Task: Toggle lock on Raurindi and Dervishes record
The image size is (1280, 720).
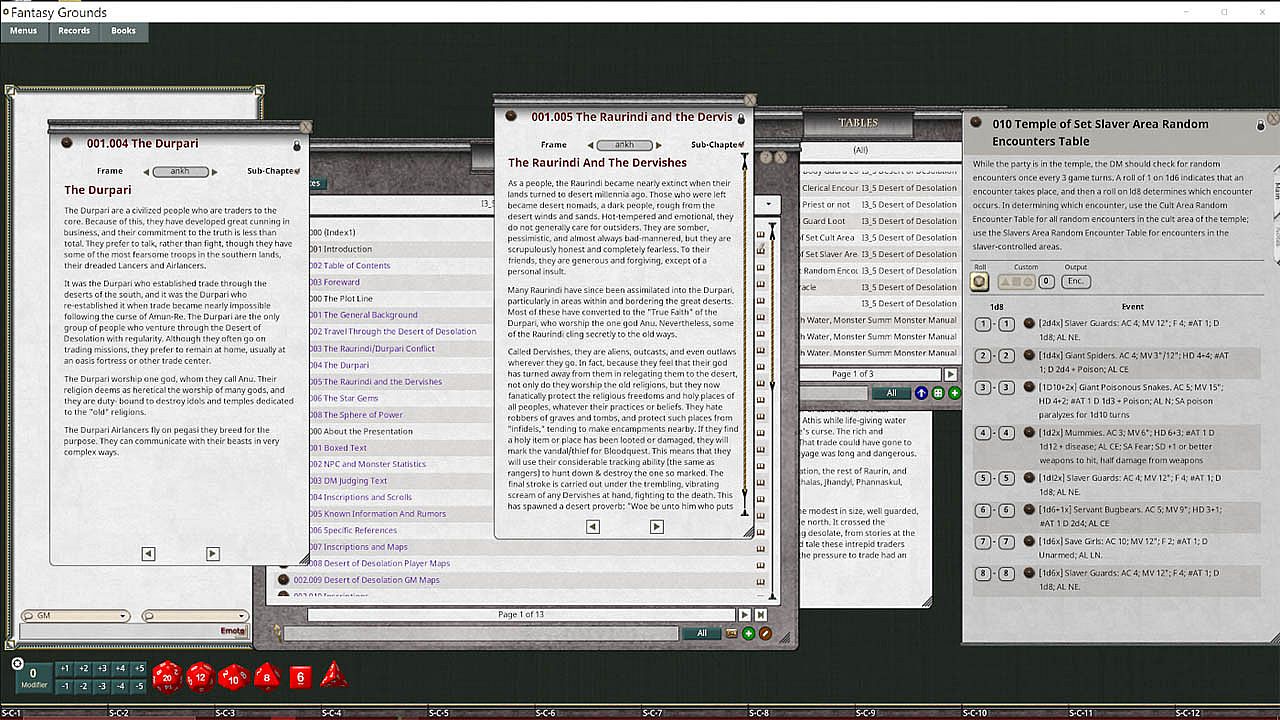Action: click(741, 119)
